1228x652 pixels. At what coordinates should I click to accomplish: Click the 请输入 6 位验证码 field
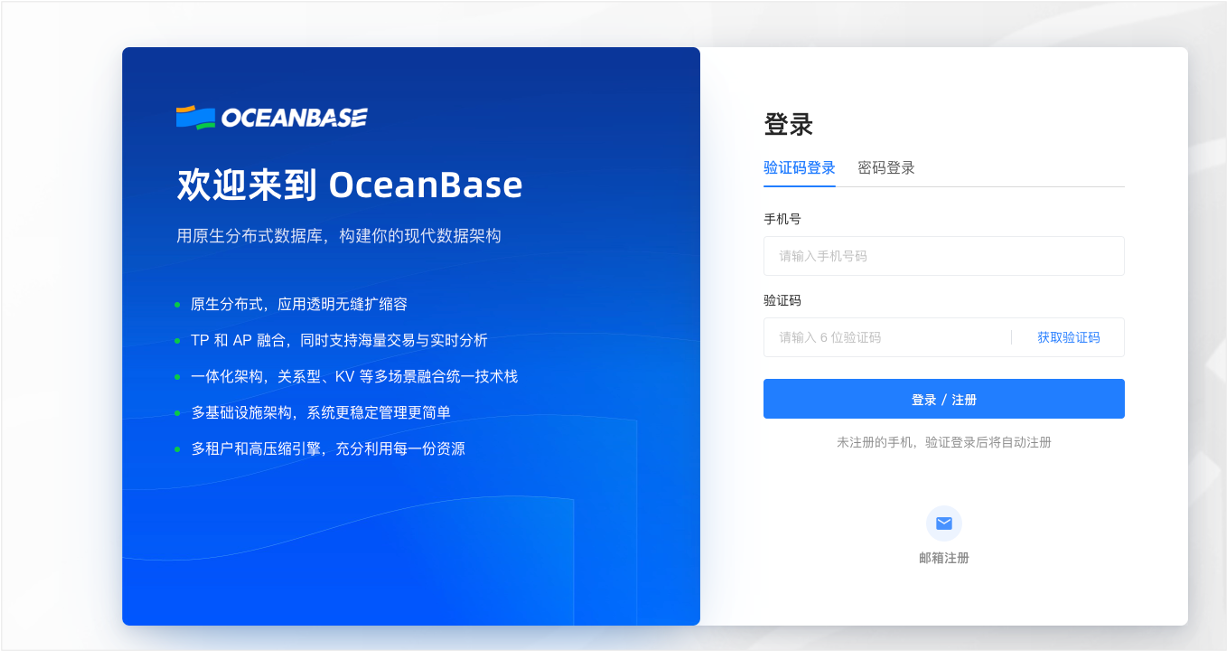tap(880, 337)
